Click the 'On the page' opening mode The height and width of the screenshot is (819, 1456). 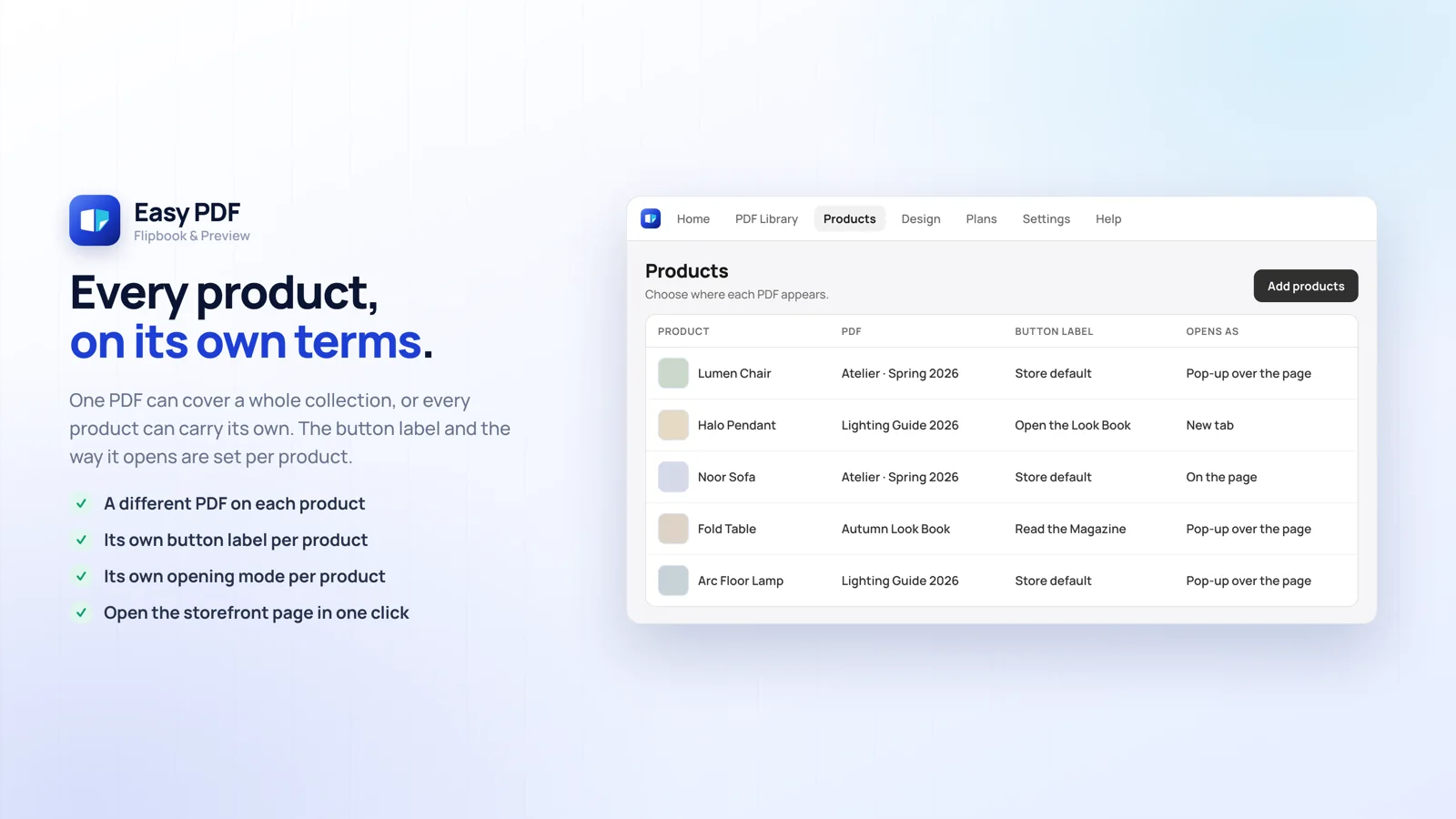[1221, 477]
